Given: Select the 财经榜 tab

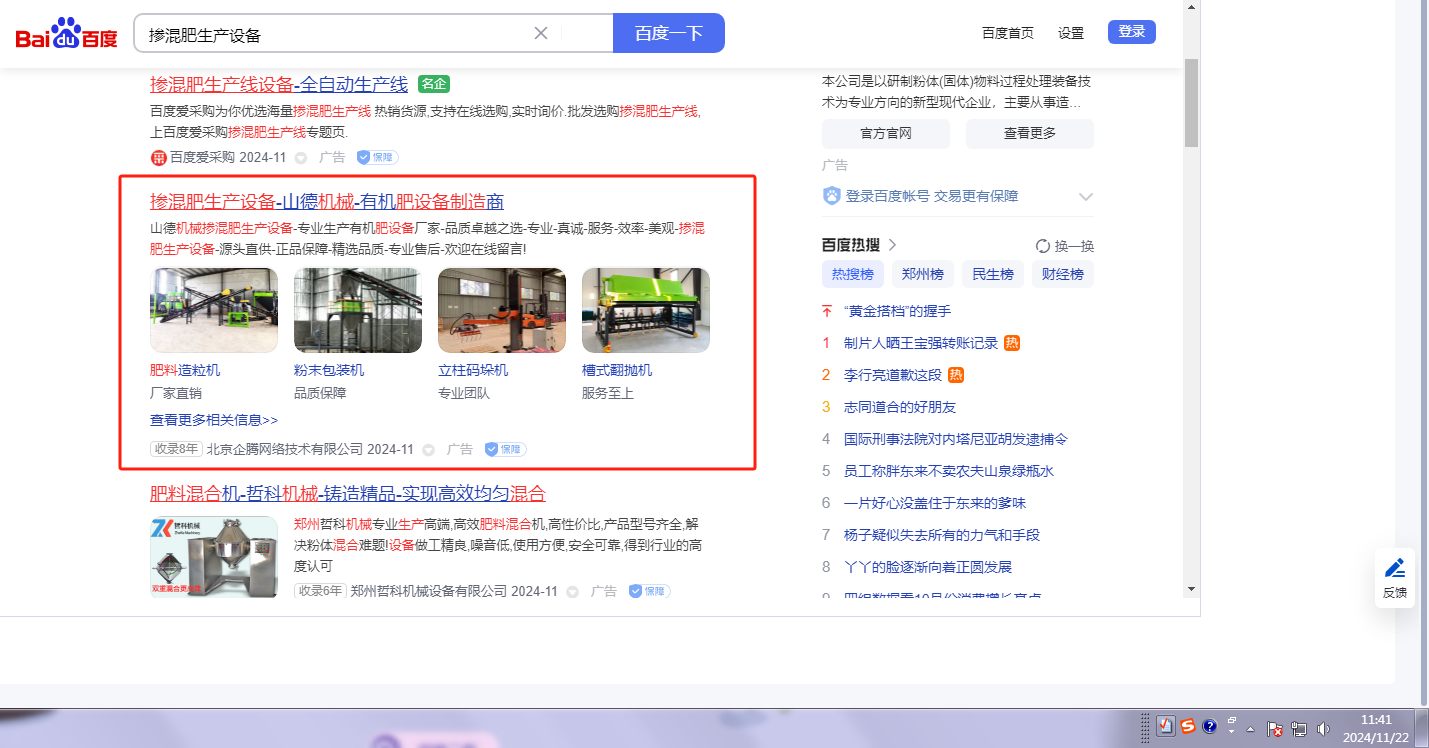Looking at the screenshot, I should (1062, 274).
